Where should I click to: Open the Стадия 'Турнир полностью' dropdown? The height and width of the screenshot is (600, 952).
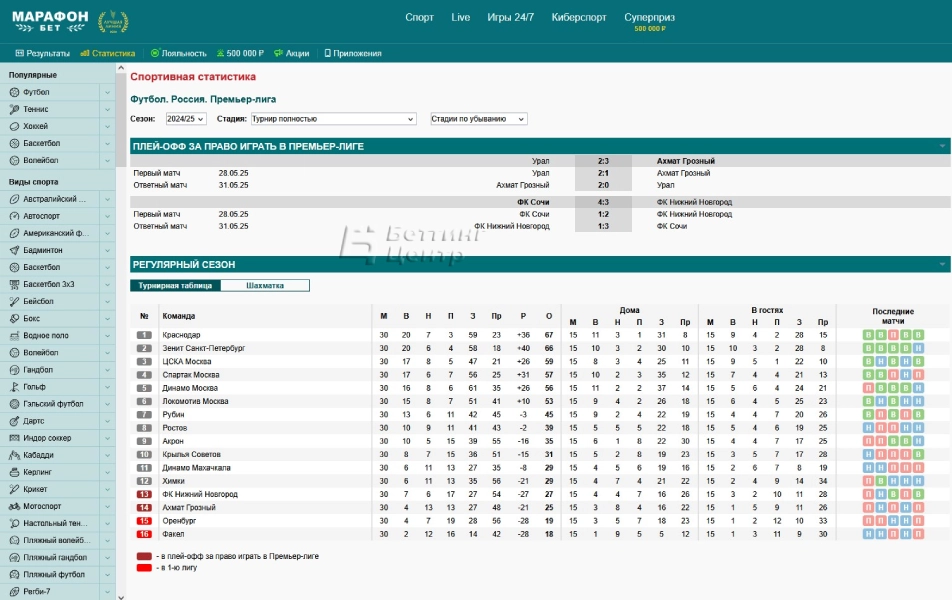pyautogui.click(x=333, y=119)
